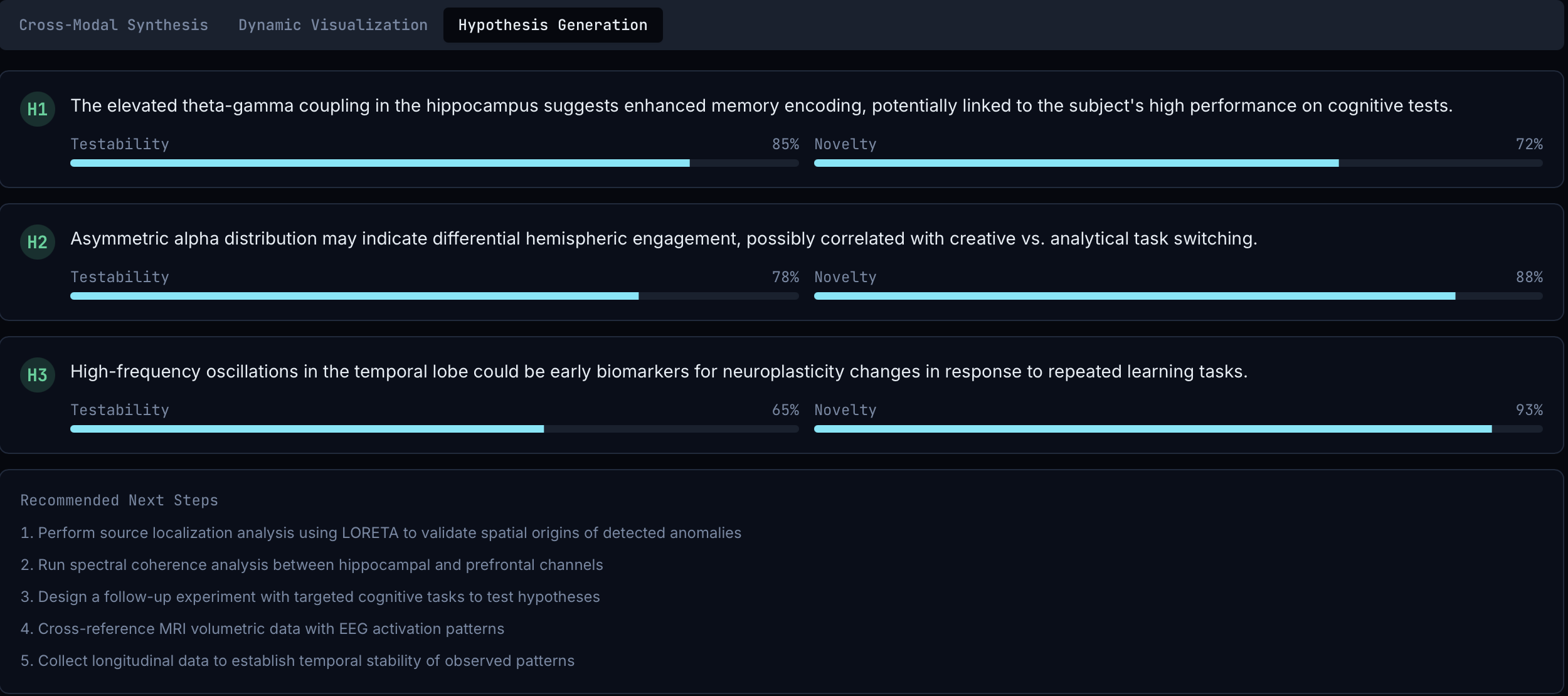Viewport: 1568px width, 696px height.
Task: Select the theta-gamma coupling hypothesis text
Action: tap(761, 105)
